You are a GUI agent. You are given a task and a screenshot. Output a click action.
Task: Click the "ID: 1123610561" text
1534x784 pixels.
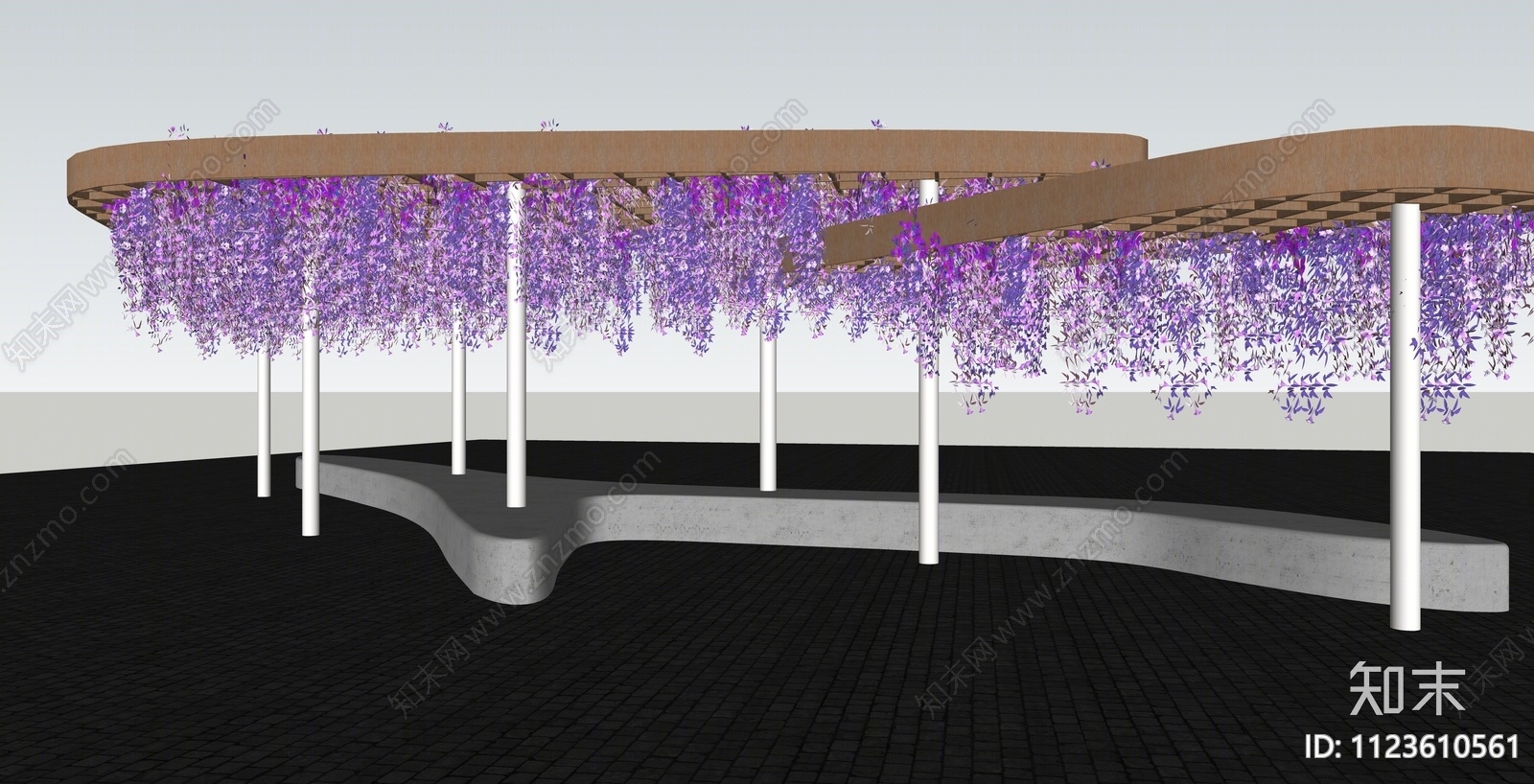click(x=1413, y=747)
